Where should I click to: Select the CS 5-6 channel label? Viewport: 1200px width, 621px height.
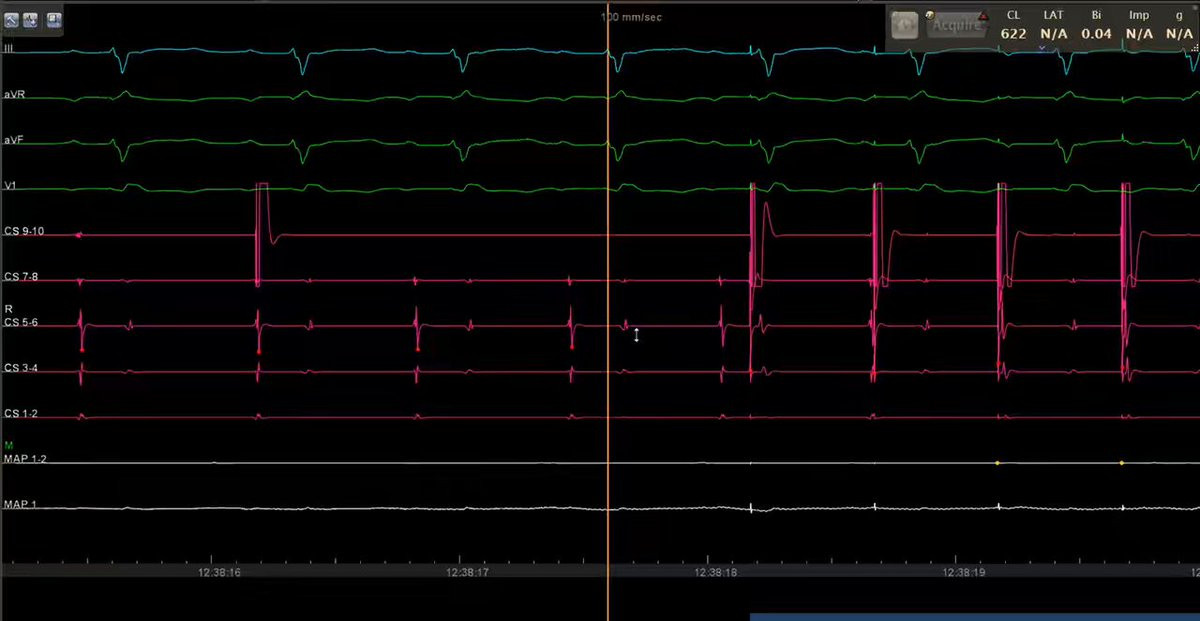pos(21,322)
